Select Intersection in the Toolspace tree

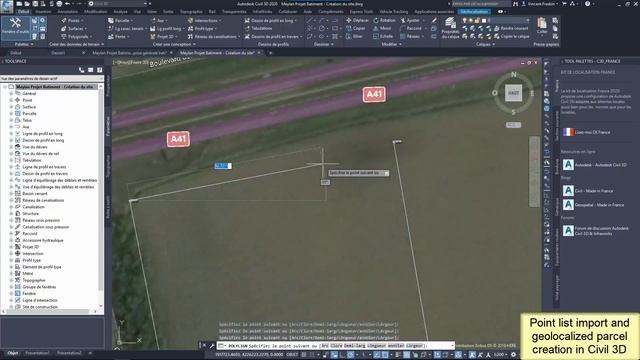33,254
